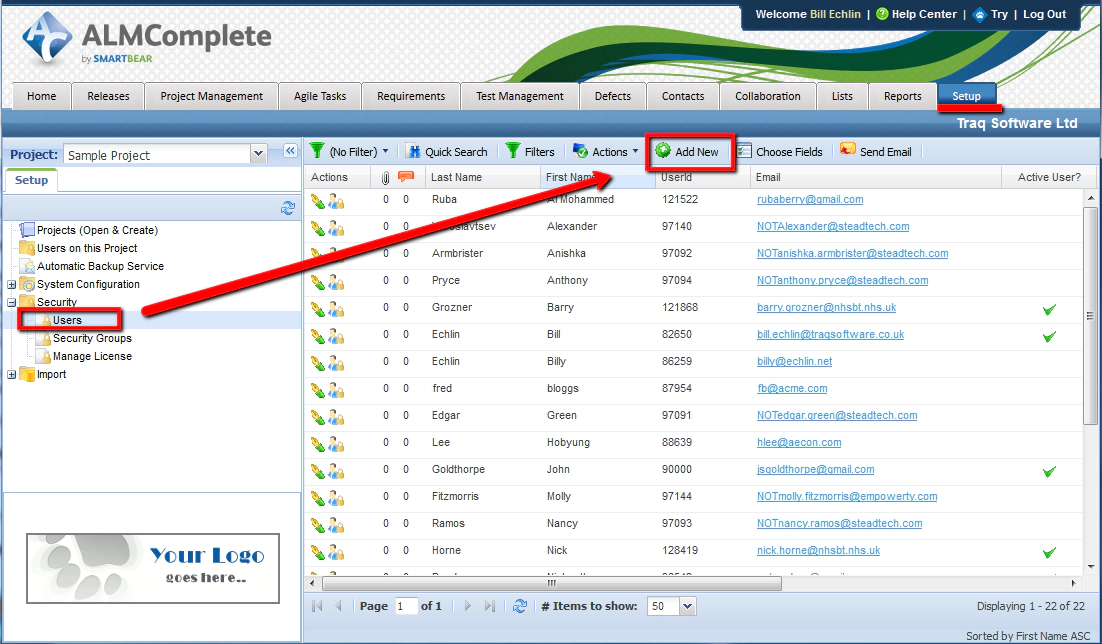Open the Reports tab

click(902, 96)
